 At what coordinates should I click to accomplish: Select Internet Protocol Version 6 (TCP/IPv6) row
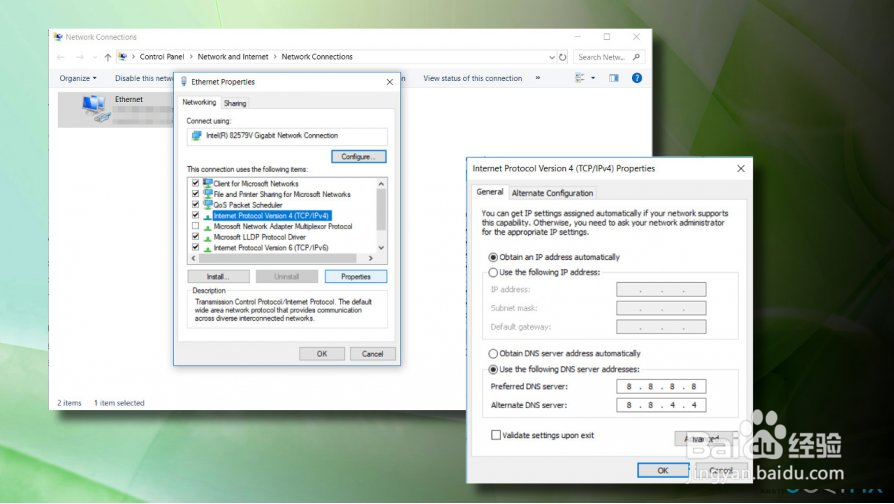click(x=271, y=247)
